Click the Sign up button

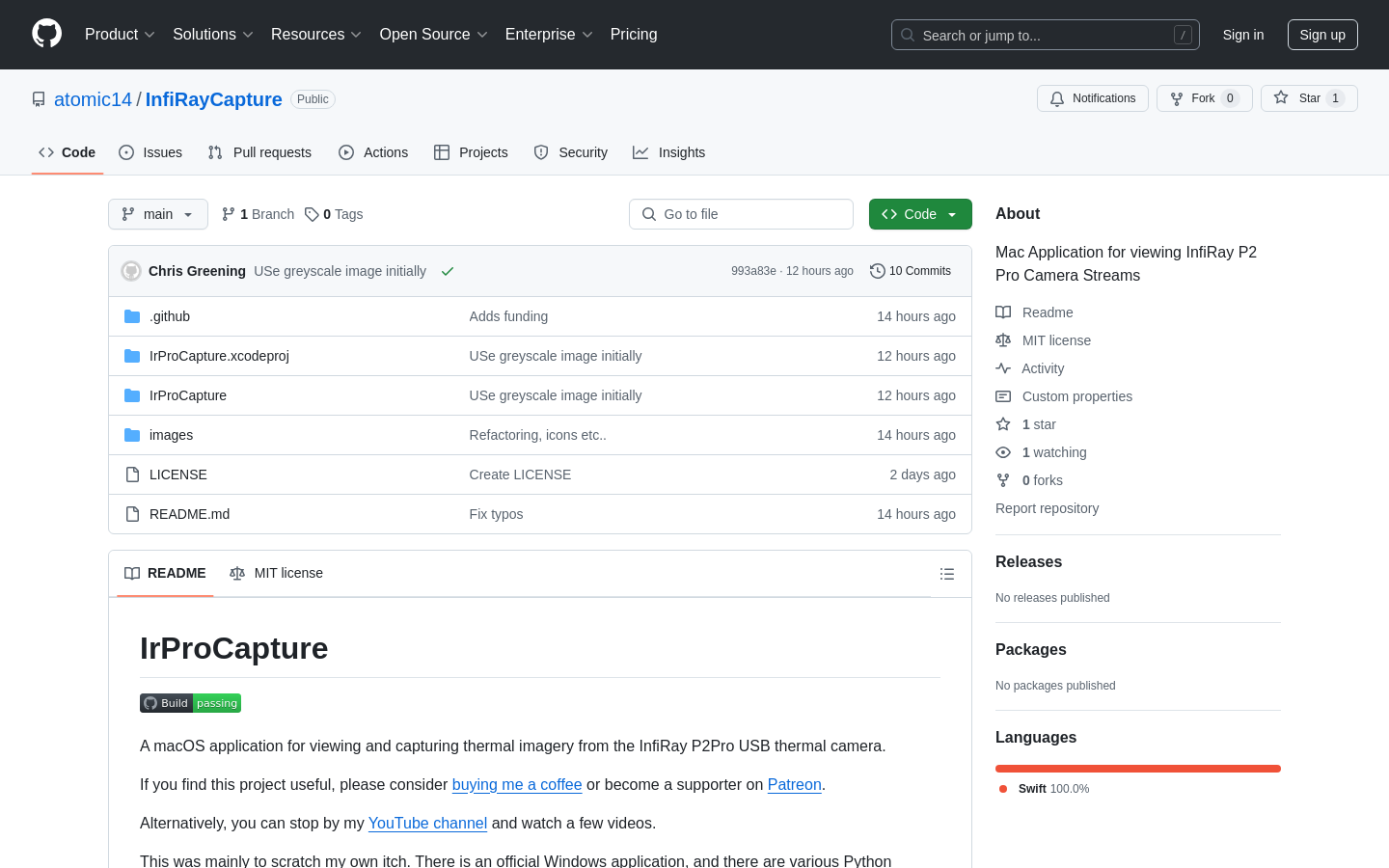pos(1322,35)
